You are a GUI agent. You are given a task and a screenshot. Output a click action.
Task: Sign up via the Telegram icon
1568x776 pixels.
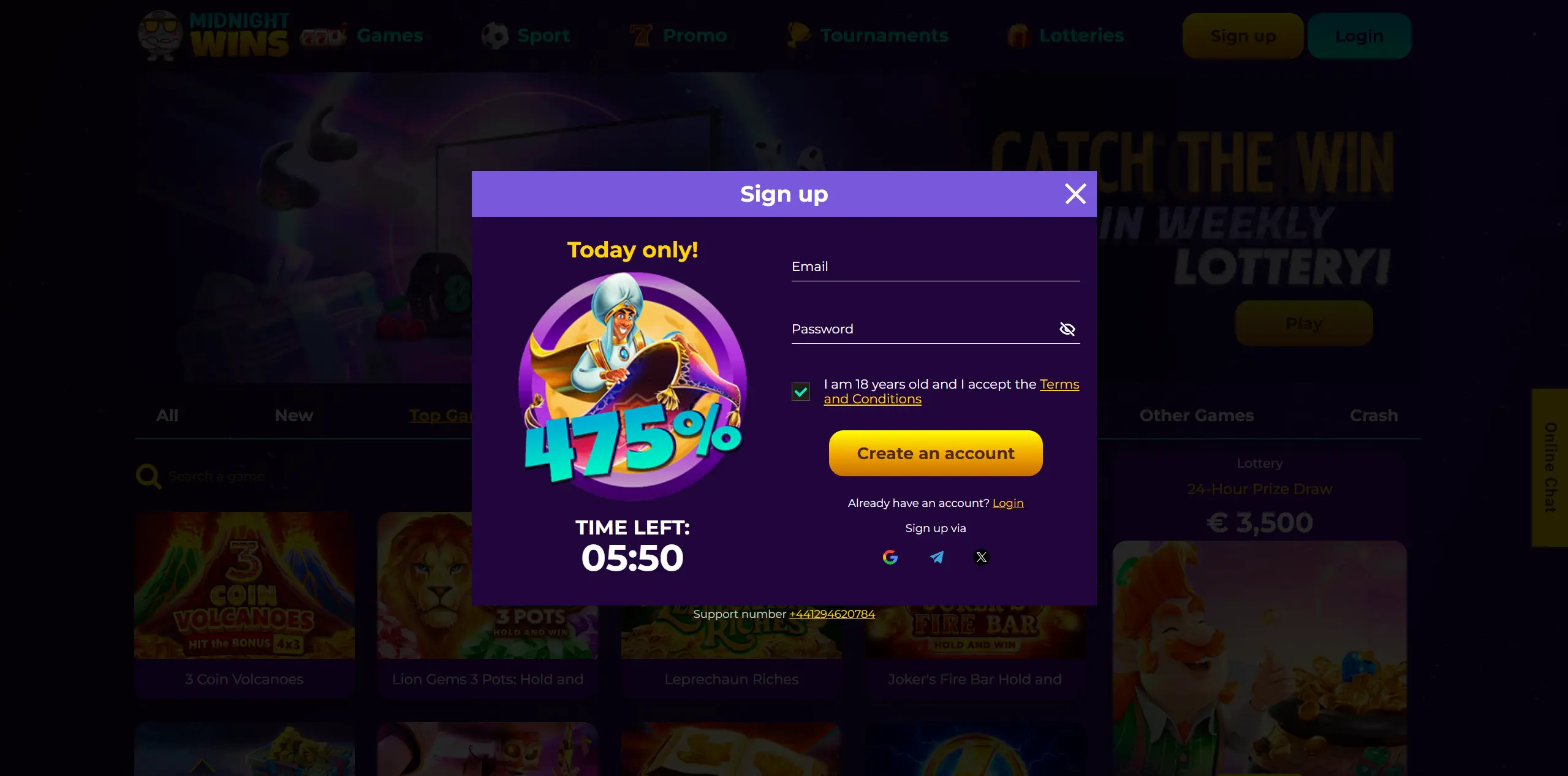936,557
